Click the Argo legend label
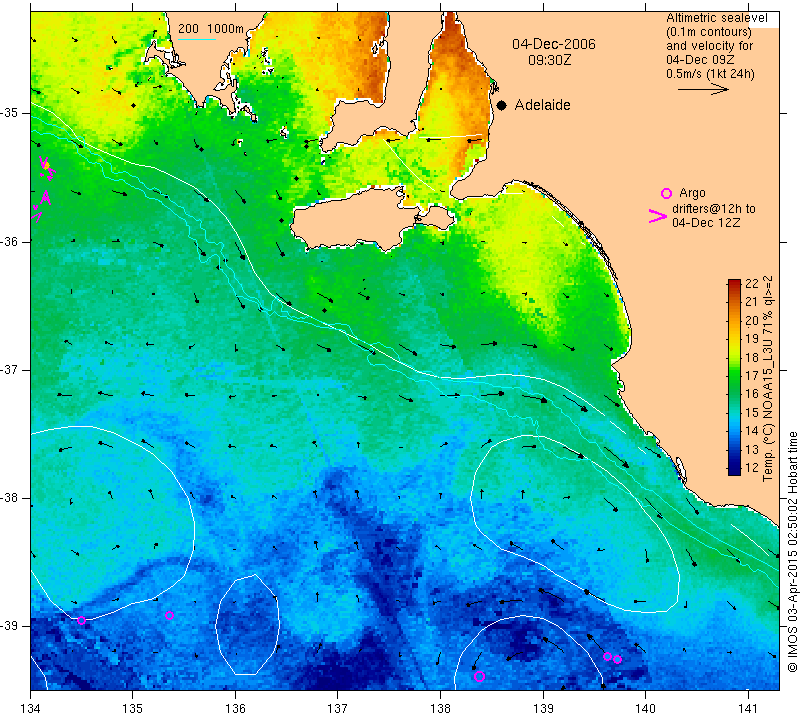This screenshot has height=720, width=800. [x=692, y=193]
